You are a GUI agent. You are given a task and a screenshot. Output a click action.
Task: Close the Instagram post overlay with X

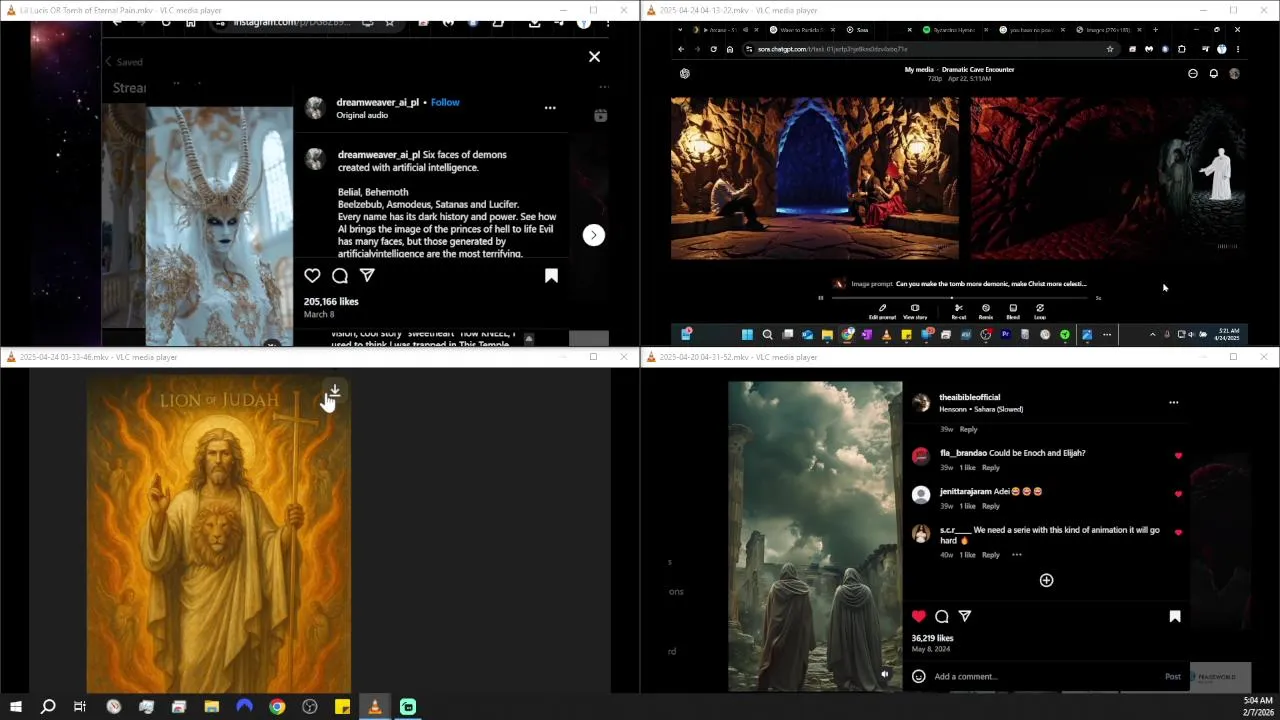(594, 57)
